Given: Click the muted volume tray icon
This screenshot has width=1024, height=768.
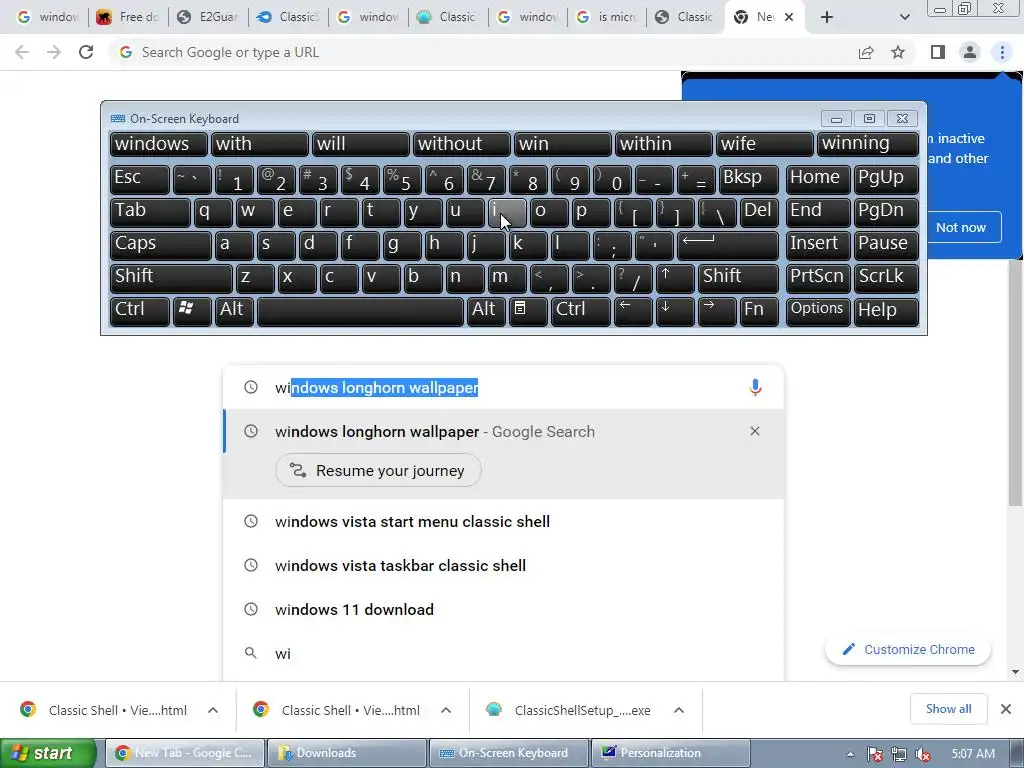Looking at the screenshot, I should tap(923, 754).
